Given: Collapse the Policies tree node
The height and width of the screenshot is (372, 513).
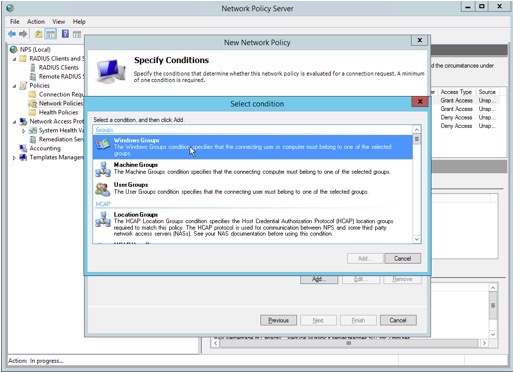Looking at the screenshot, I should (x=14, y=86).
